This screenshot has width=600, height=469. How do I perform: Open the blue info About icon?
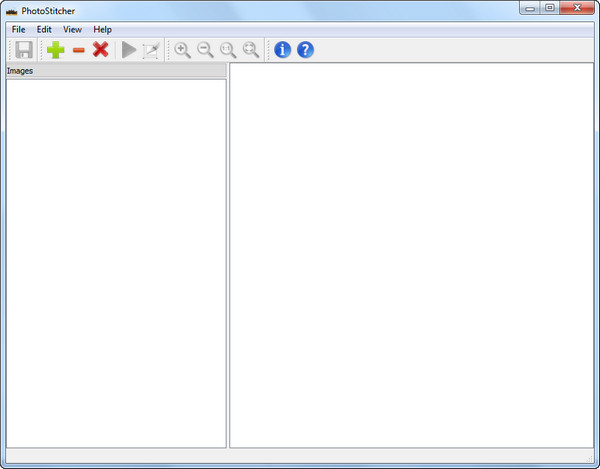(x=282, y=50)
